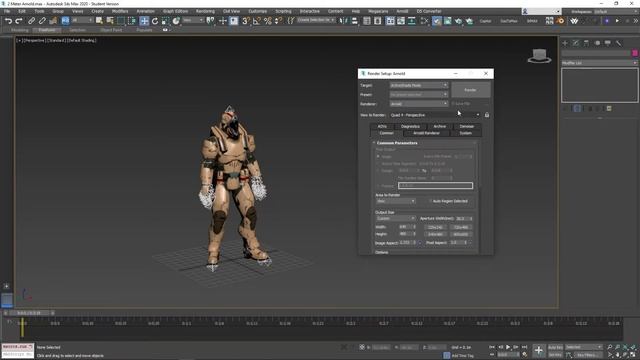This screenshot has height=360, width=640.
Task: Open the Modifiers menu
Action: pos(120,11)
